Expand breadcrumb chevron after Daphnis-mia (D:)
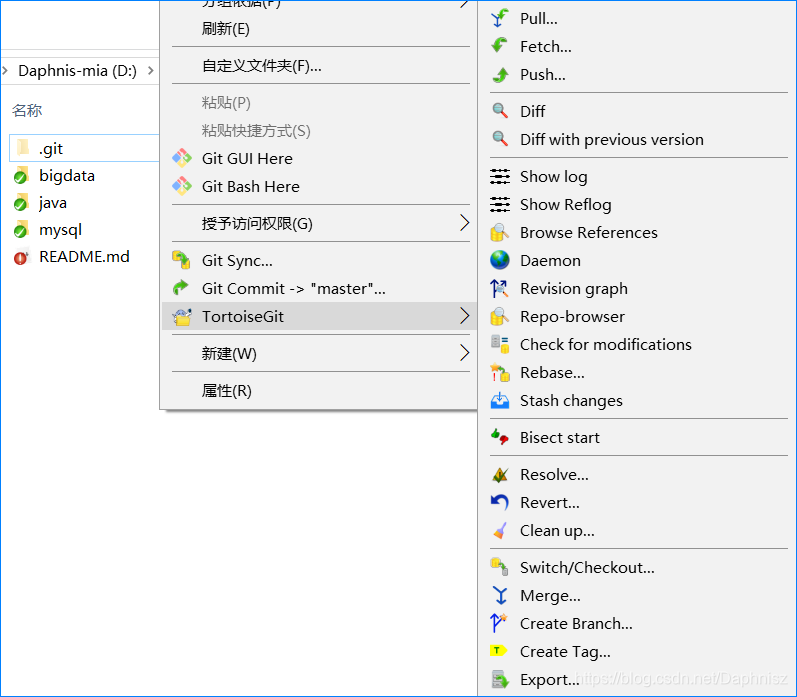The image size is (797, 697). pos(150,71)
